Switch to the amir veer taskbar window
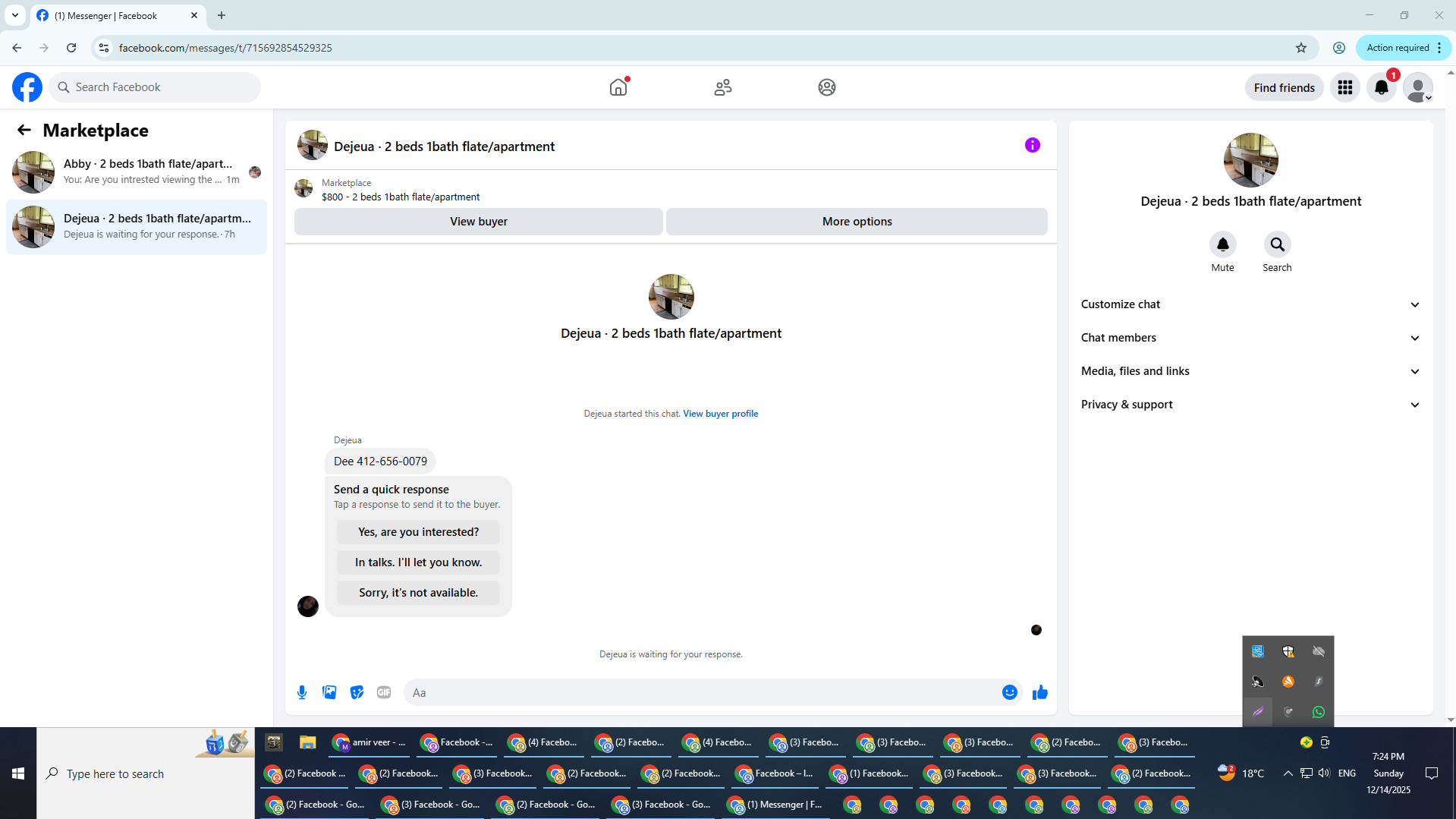This screenshot has height=819, width=1456. click(x=370, y=742)
